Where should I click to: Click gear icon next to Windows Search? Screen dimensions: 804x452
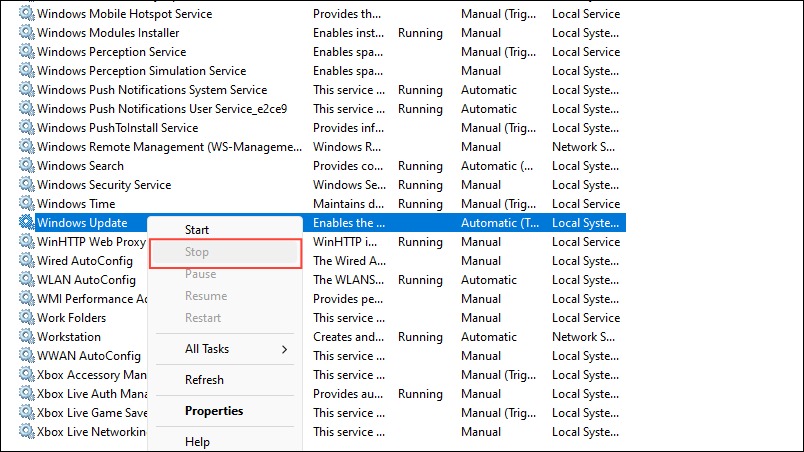pyautogui.click(x=26, y=165)
